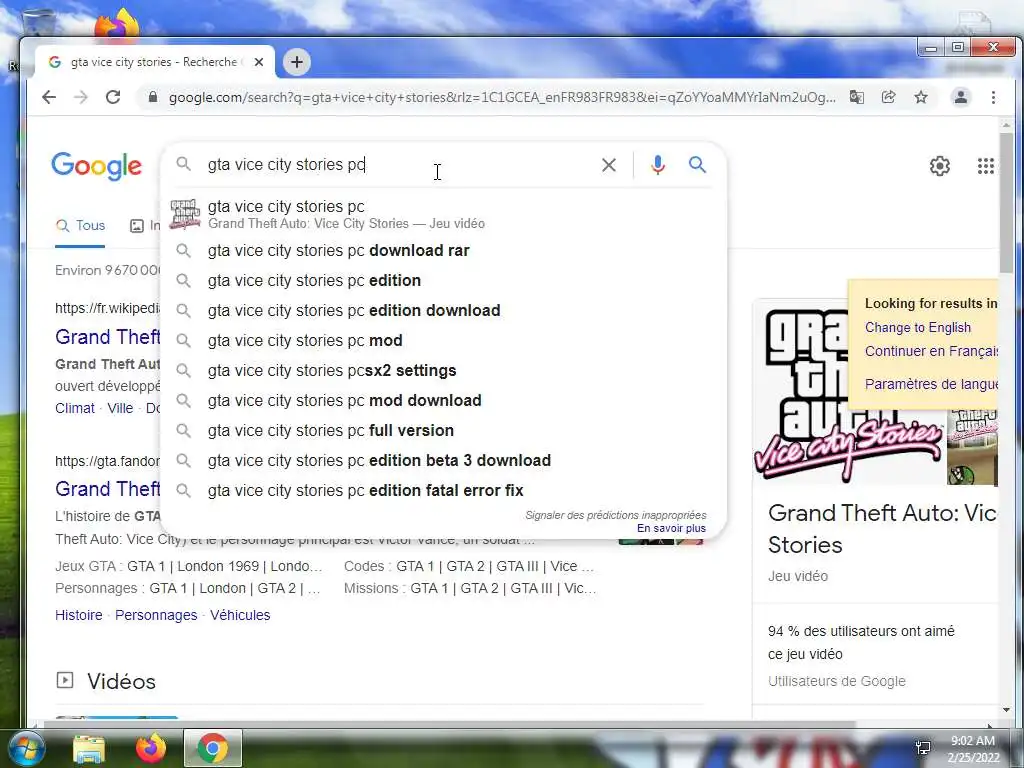Click the share page icon in address bar
This screenshot has height=768, width=1024.
point(888,97)
